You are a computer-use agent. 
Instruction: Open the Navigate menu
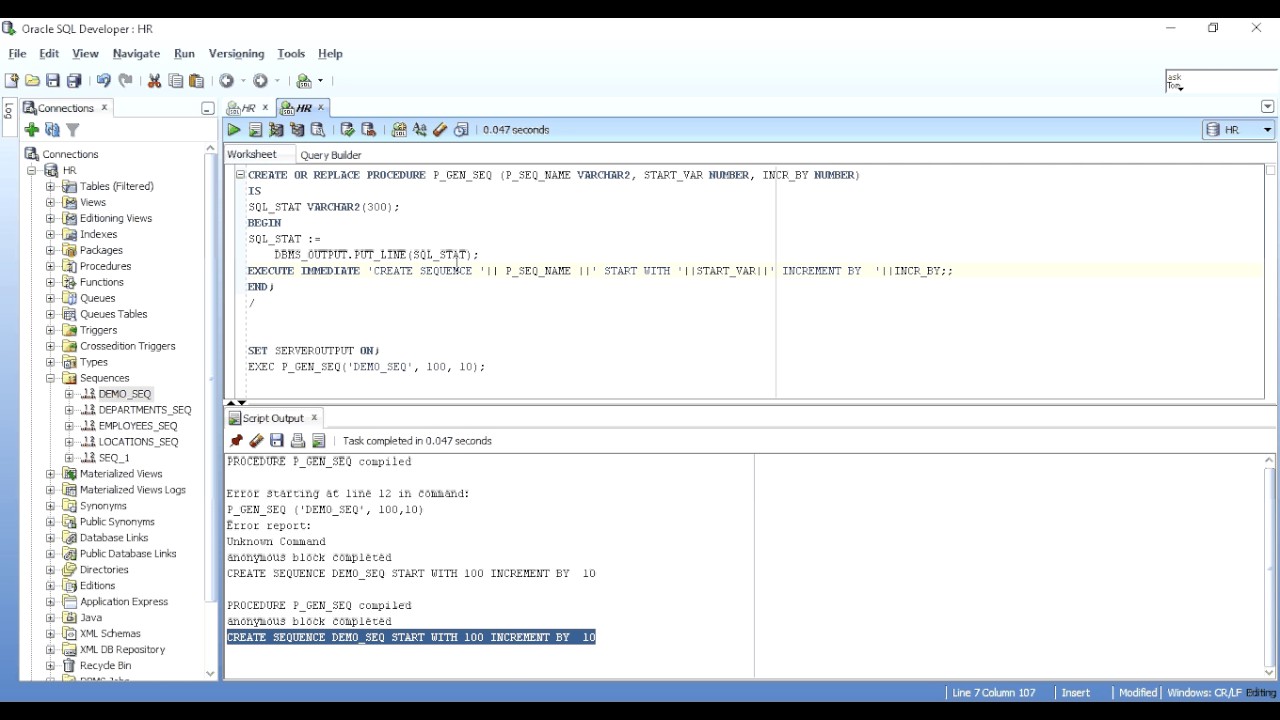click(136, 54)
